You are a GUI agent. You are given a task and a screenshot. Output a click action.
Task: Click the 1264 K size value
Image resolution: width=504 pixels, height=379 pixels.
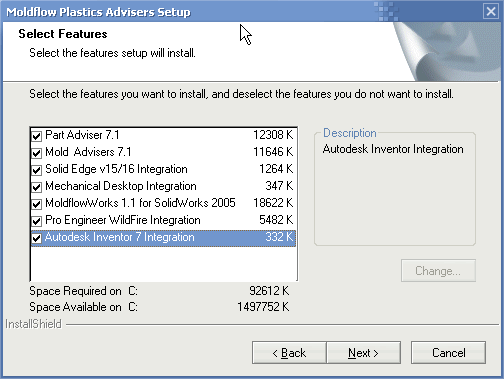pyautogui.click(x=276, y=169)
